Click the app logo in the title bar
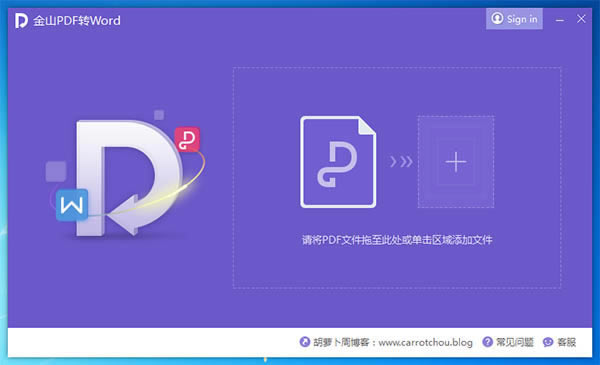The width and height of the screenshot is (600, 365). point(21,20)
